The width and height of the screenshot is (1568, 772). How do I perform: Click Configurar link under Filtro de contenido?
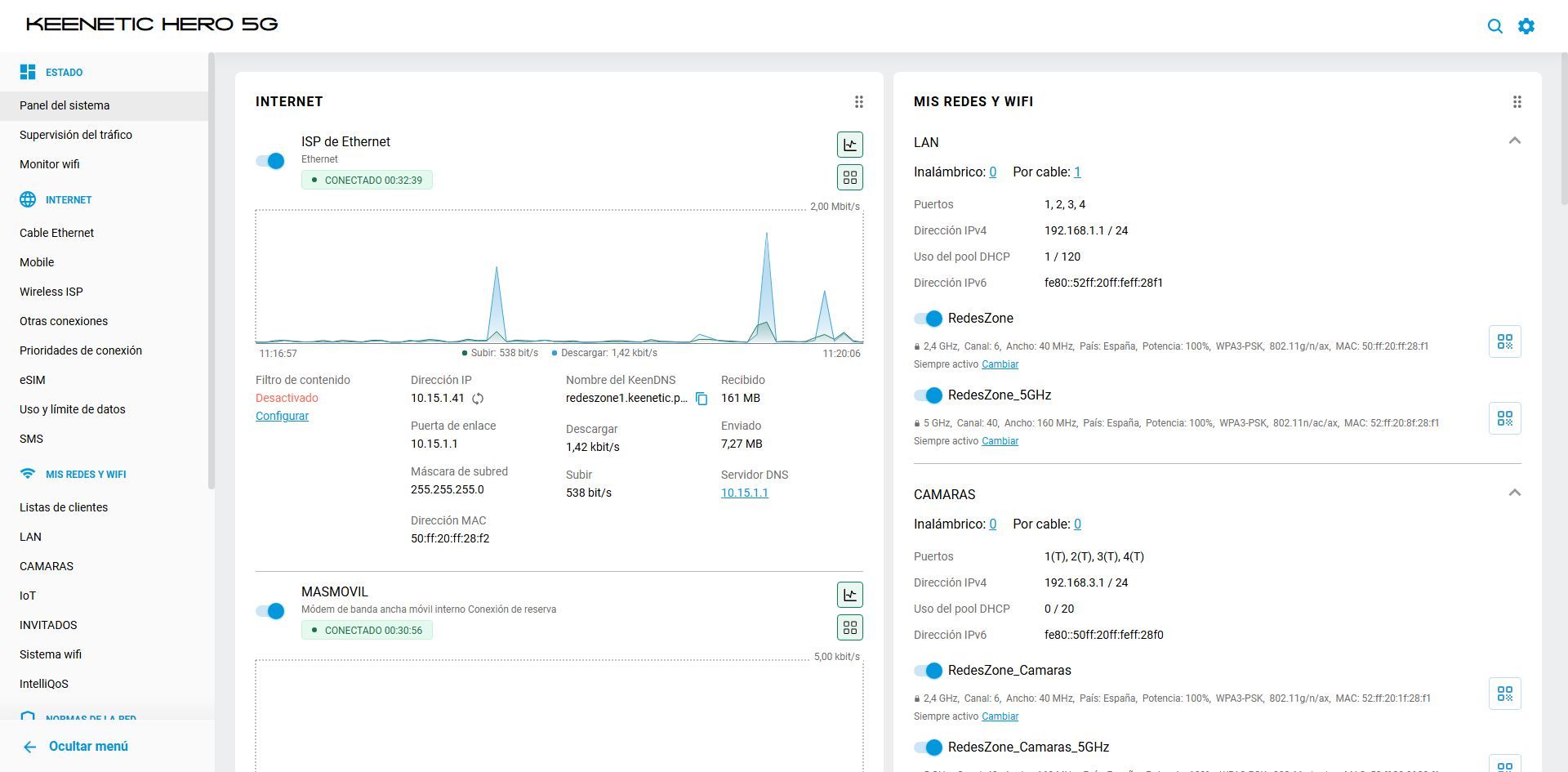(x=282, y=416)
